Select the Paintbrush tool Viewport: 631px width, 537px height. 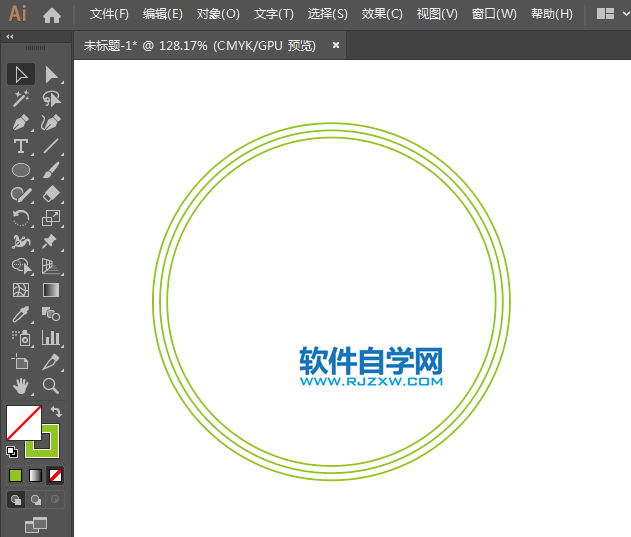pyautogui.click(x=51, y=170)
